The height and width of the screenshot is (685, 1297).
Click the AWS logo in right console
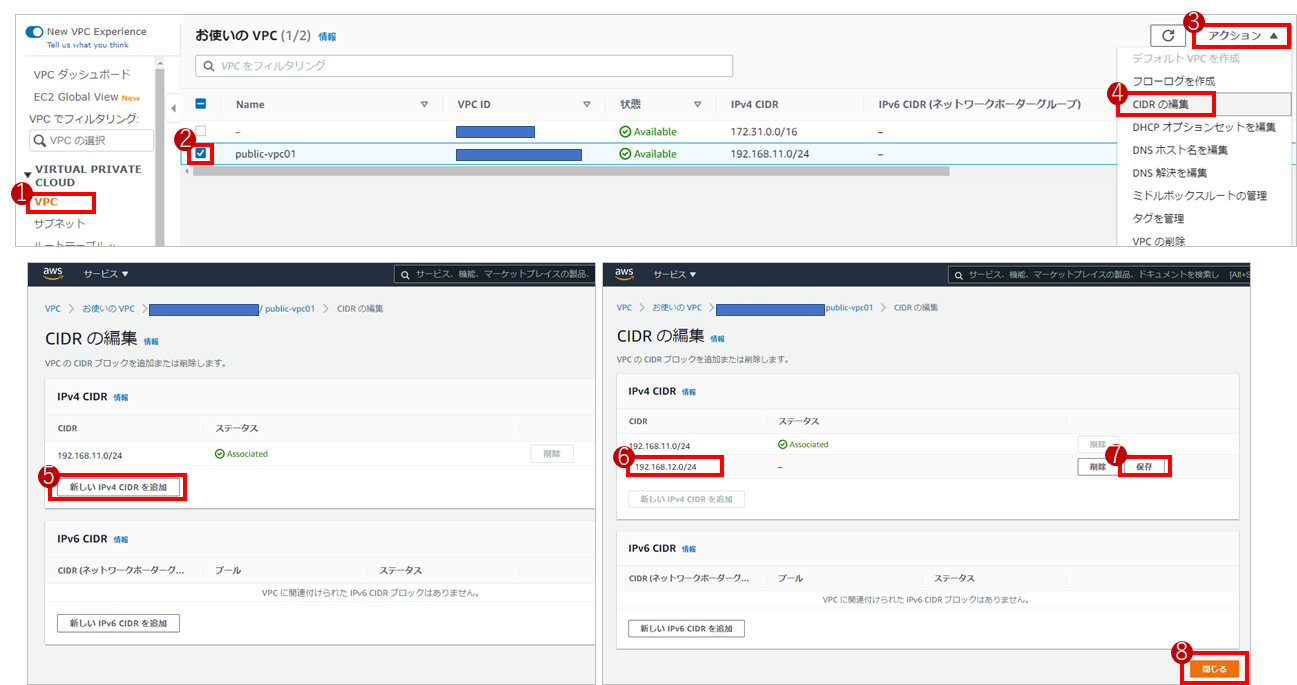click(x=624, y=273)
